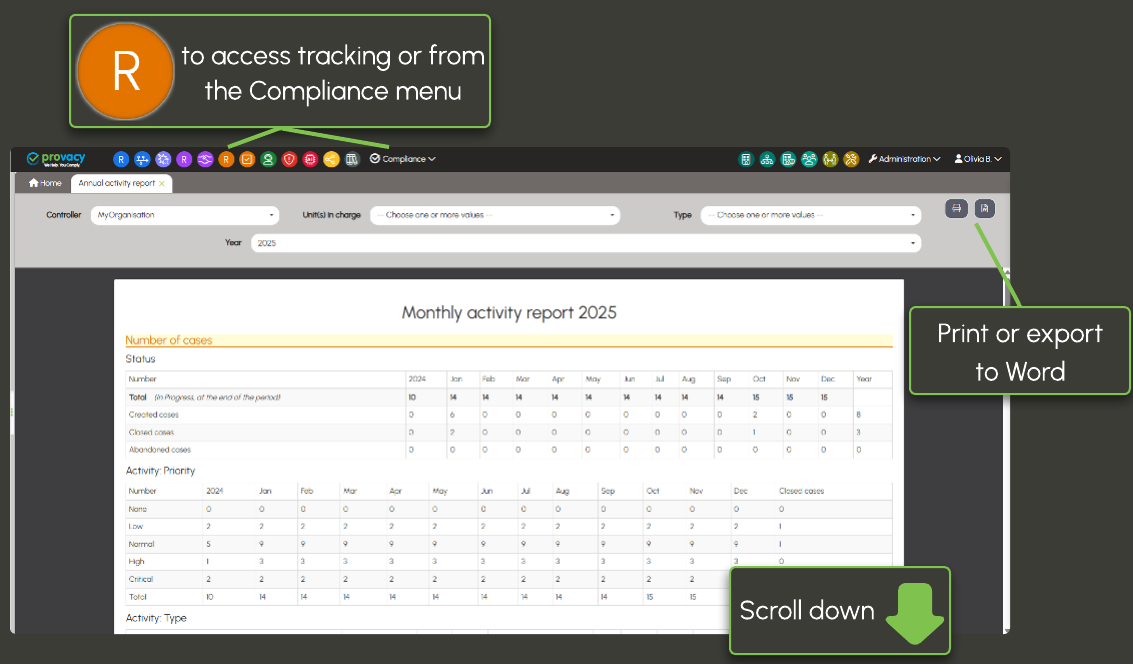Open the Administration menu

click(905, 159)
